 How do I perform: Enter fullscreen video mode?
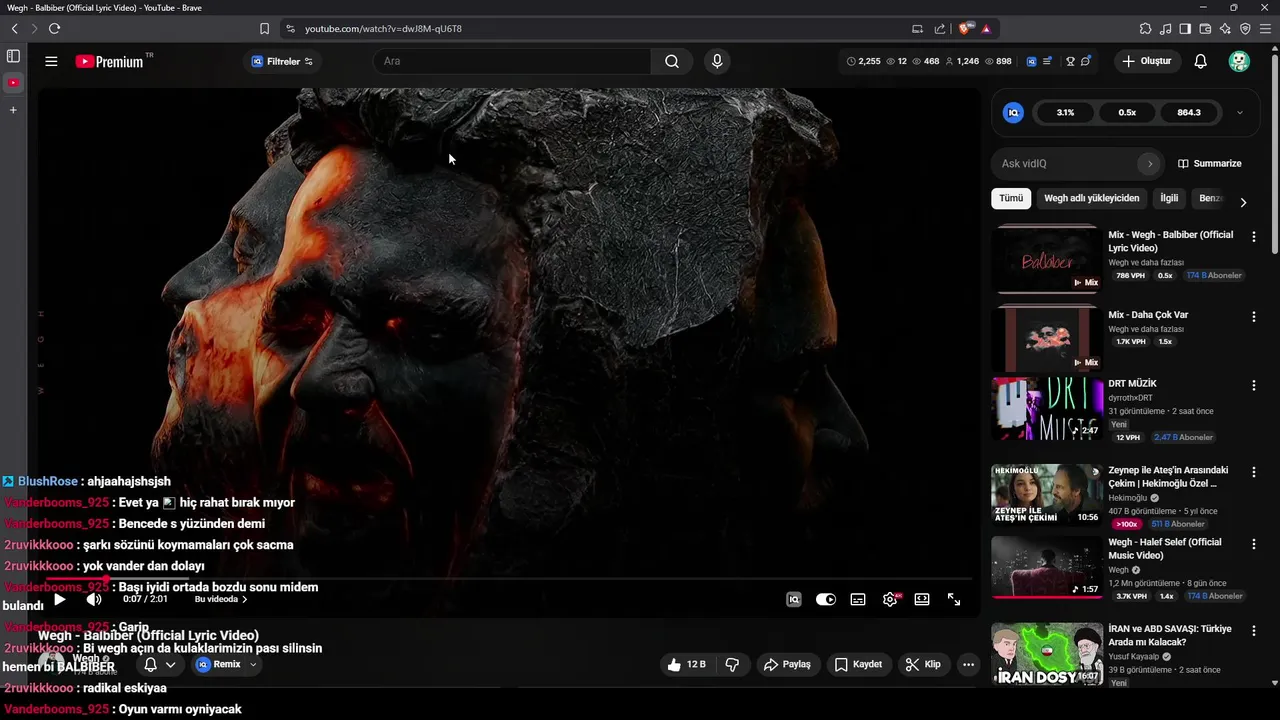(954, 599)
